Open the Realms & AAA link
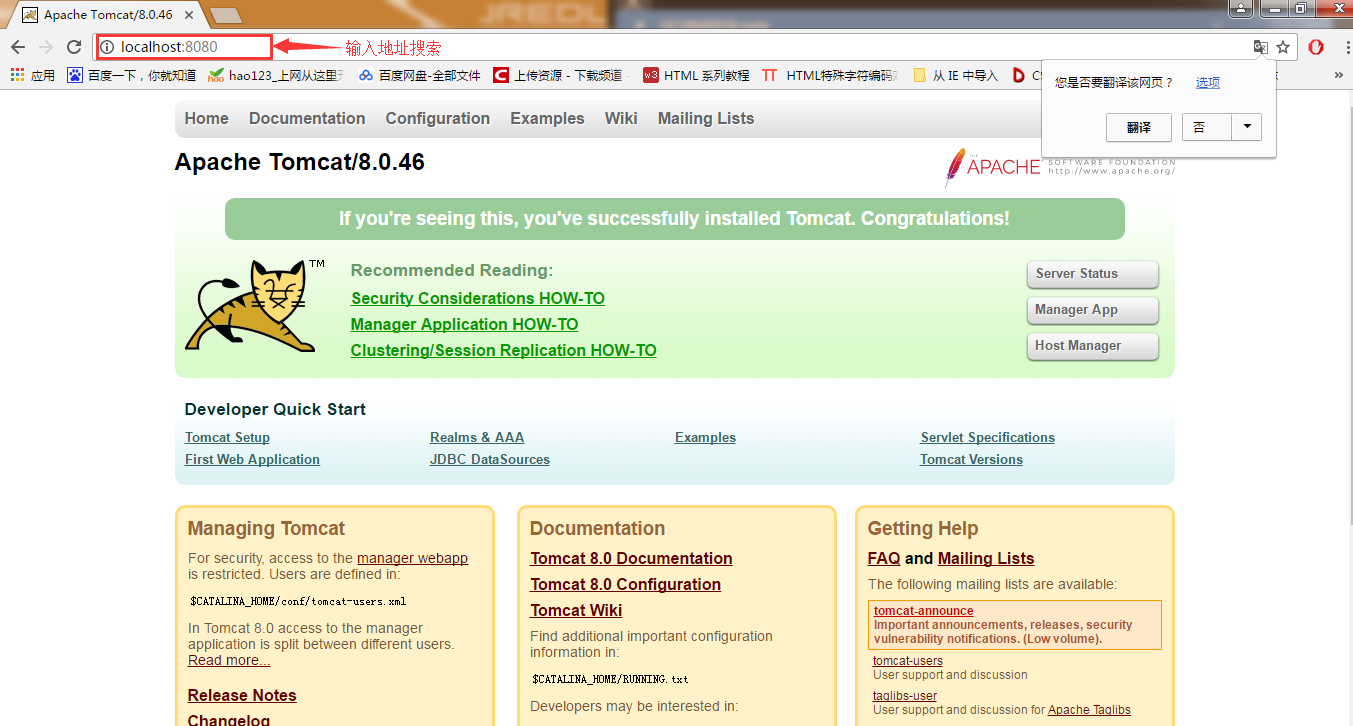The image size is (1353, 726). click(477, 437)
